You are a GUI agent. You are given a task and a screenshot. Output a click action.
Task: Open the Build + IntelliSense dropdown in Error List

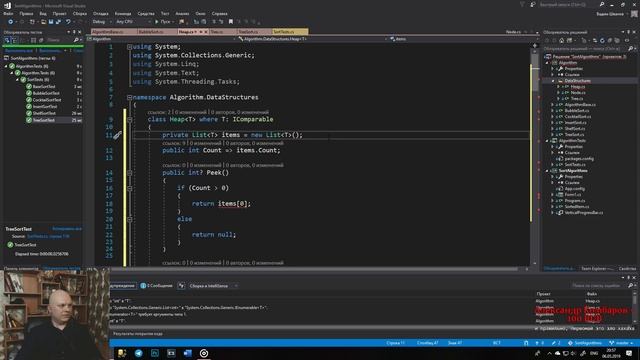(x=213, y=286)
